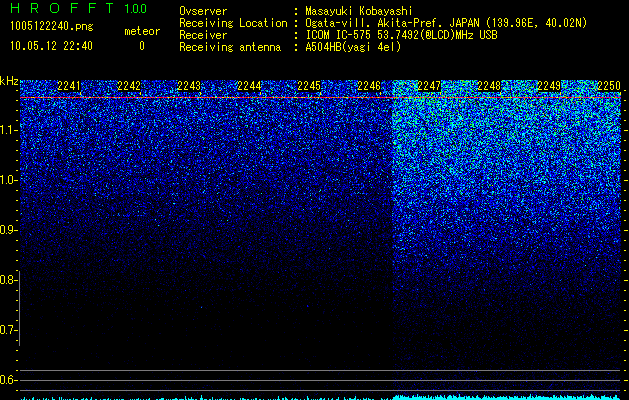Click the 2242 time marker
This screenshot has width=629, height=400.
(x=129, y=86)
